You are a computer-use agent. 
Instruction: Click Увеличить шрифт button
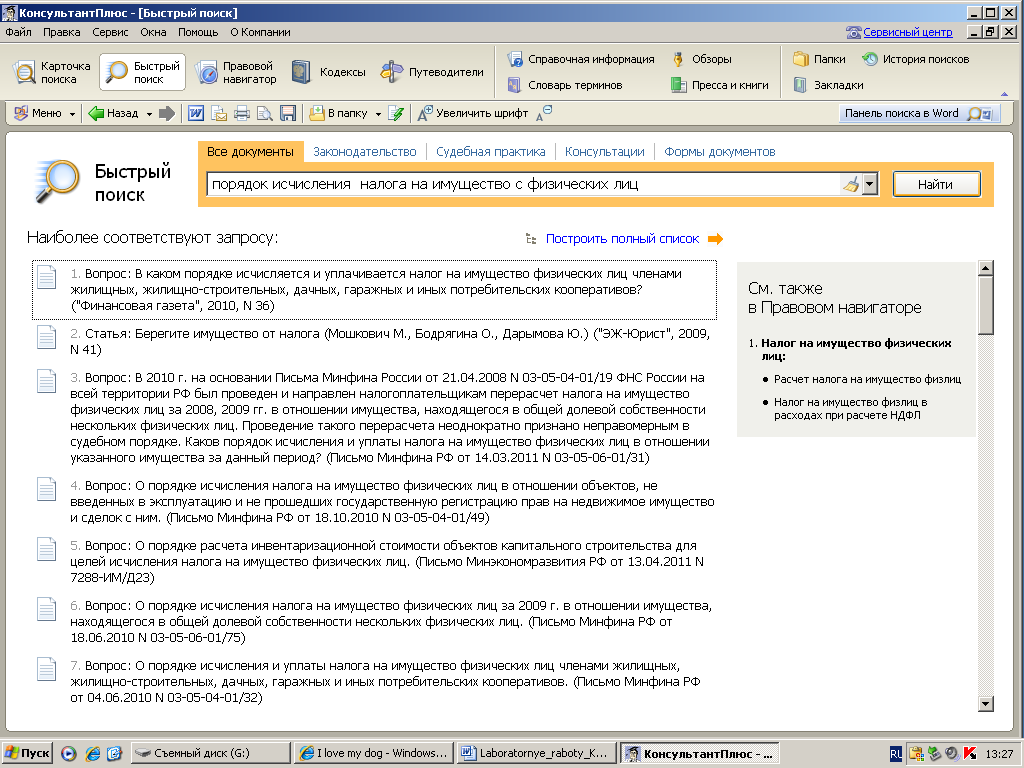473,113
